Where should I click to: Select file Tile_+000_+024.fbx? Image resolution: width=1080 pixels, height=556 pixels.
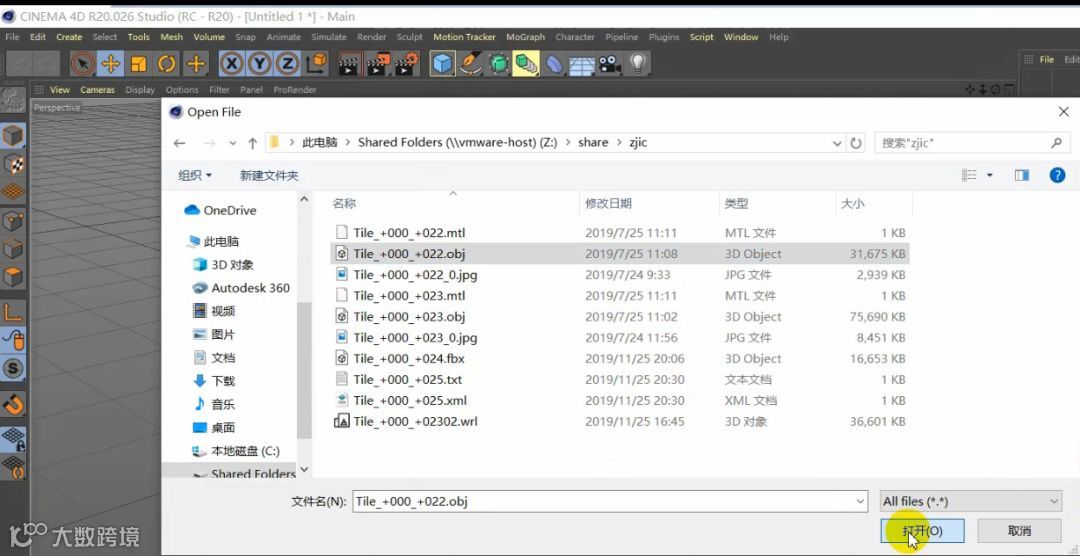click(409, 359)
